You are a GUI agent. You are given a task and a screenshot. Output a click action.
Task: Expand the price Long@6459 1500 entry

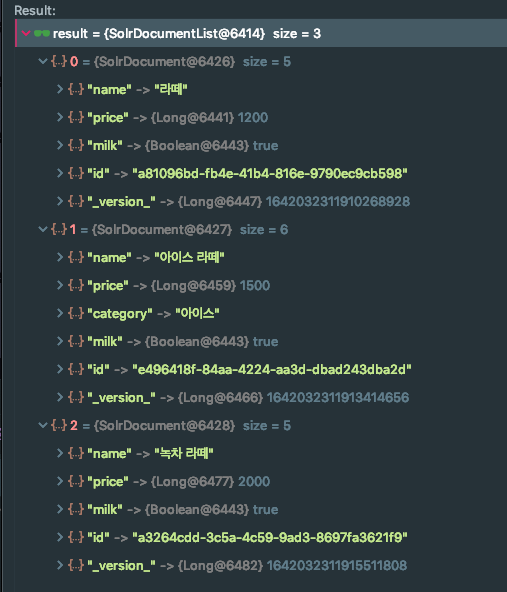(60, 285)
